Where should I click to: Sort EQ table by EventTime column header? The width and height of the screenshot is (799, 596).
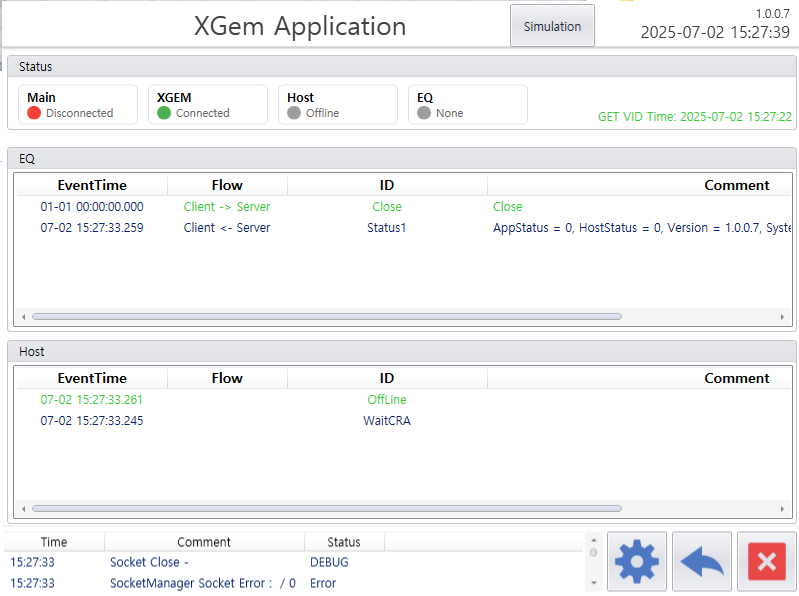tap(92, 185)
